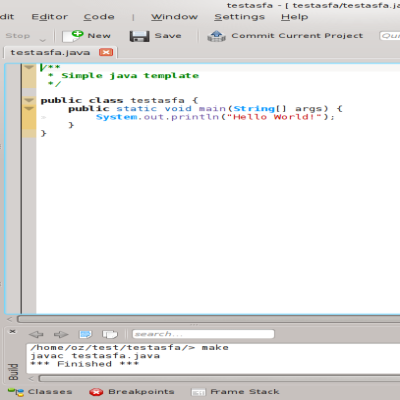Click the Build output scroll-left arrow
400x400 pixels.
tap(31, 379)
